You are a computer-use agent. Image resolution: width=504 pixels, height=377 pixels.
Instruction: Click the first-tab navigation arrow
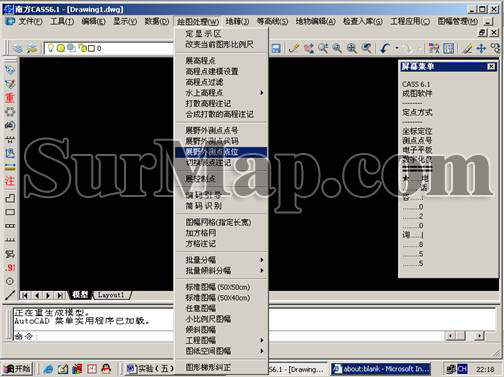click(25, 295)
